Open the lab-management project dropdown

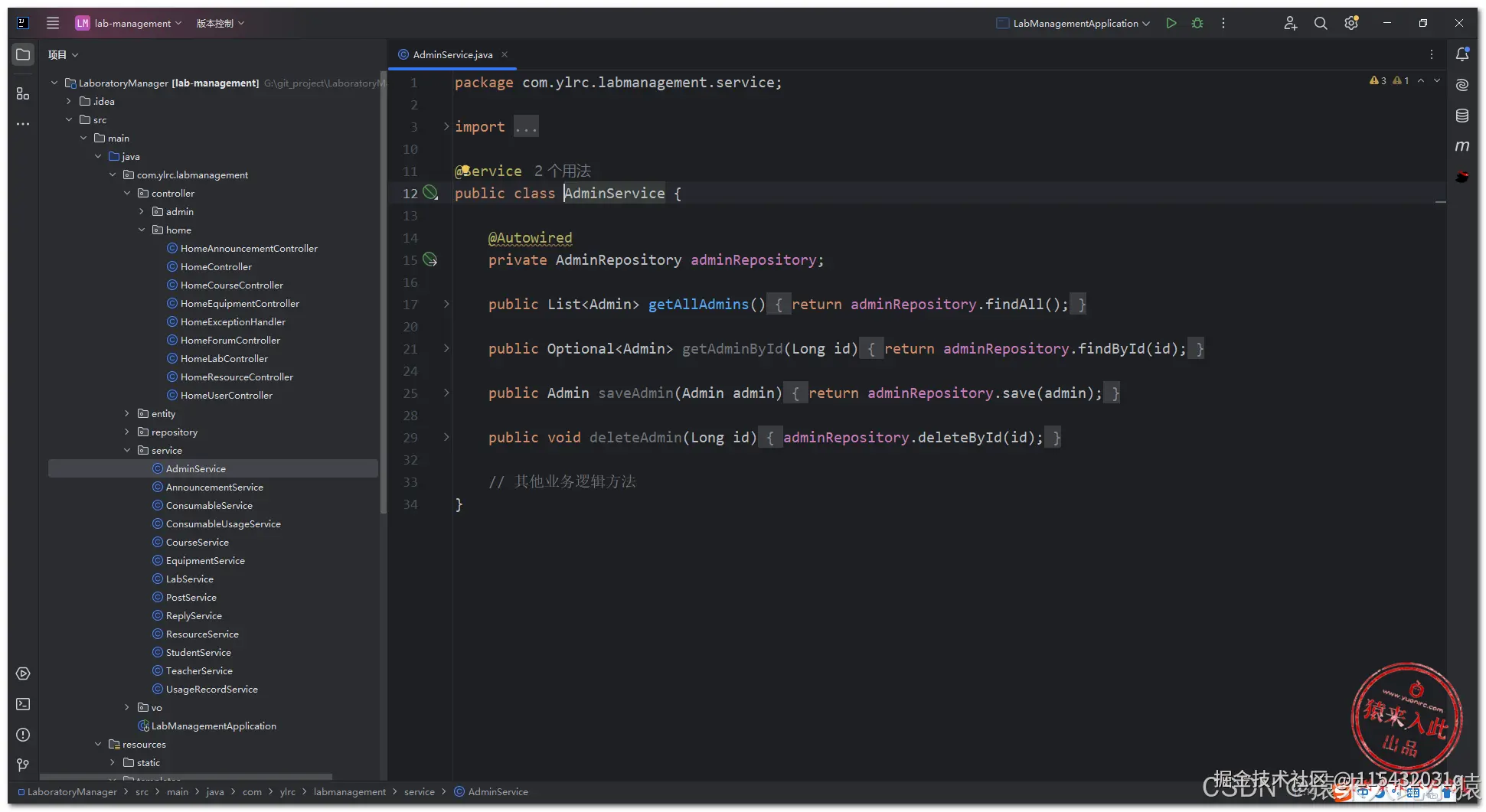click(x=129, y=23)
